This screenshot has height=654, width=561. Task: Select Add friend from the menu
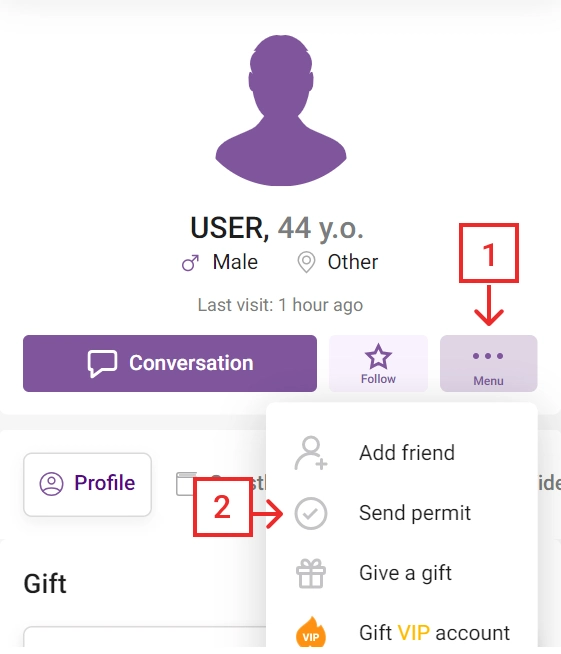click(402, 453)
